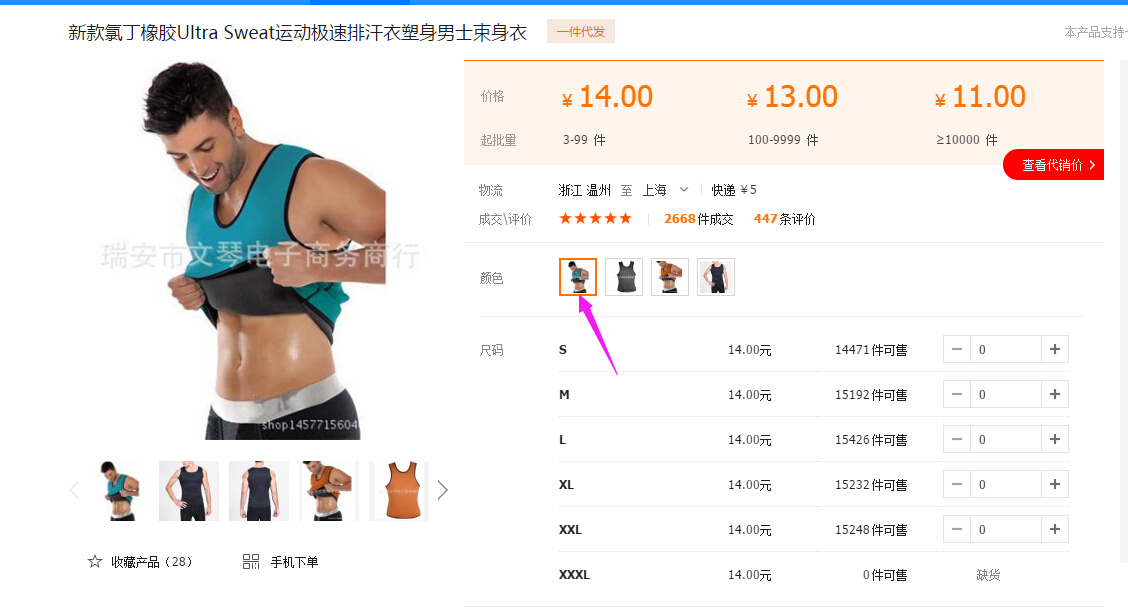Pick the orange vest color option
The height and width of the screenshot is (609, 1128).
pyautogui.click(x=670, y=277)
